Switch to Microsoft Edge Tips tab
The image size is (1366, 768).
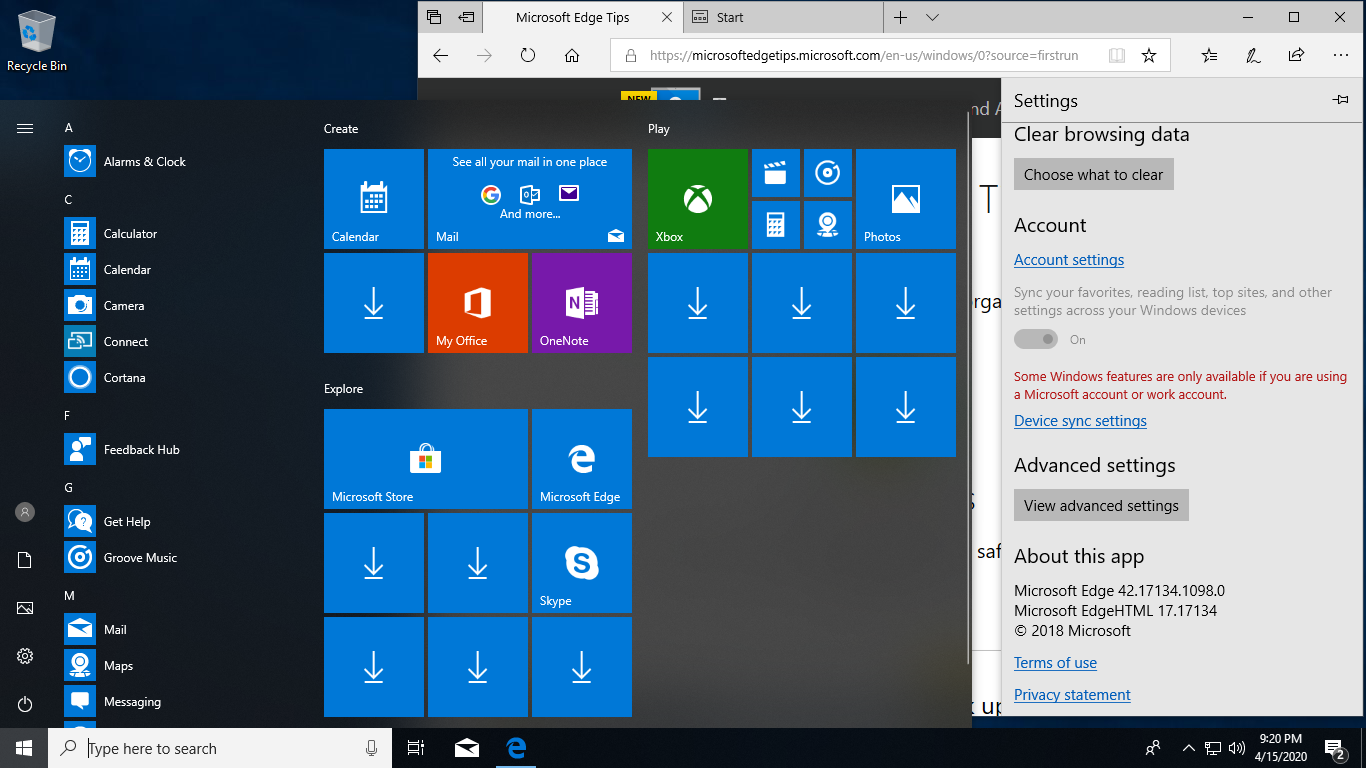(572, 17)
